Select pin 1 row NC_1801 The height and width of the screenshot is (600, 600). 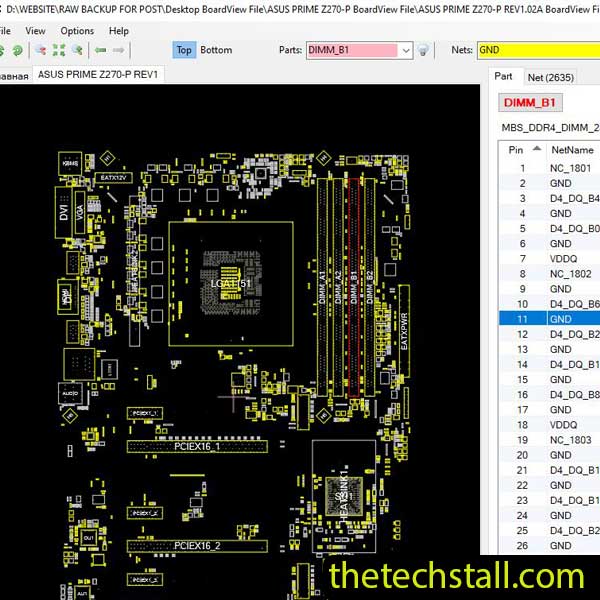549,168
